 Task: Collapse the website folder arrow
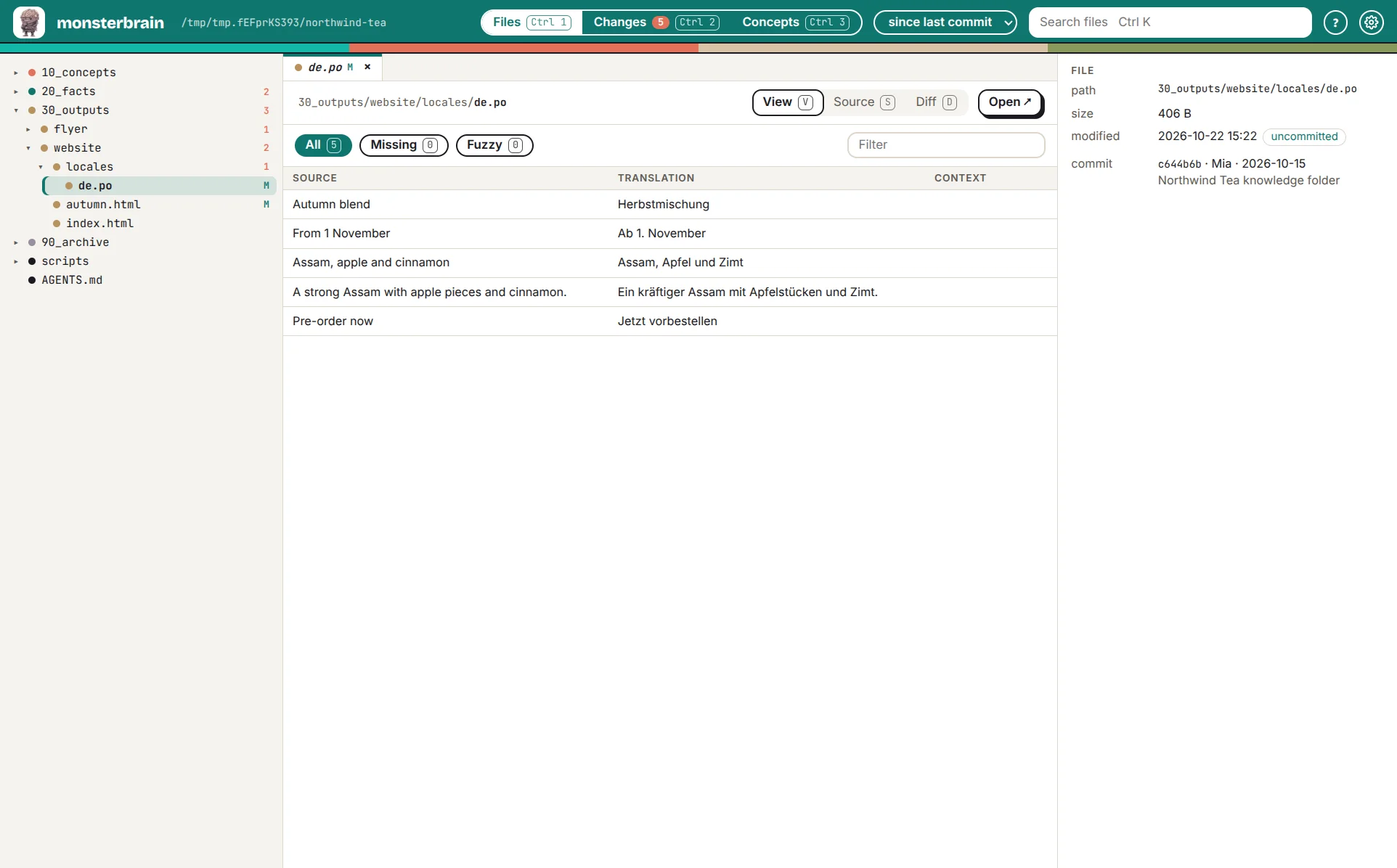click(x=28, y=148)
